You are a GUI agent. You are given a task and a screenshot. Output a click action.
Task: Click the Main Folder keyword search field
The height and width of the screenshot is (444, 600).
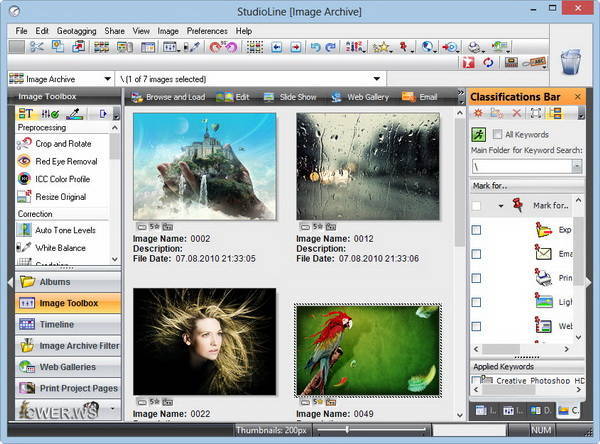tap(522, 166)
